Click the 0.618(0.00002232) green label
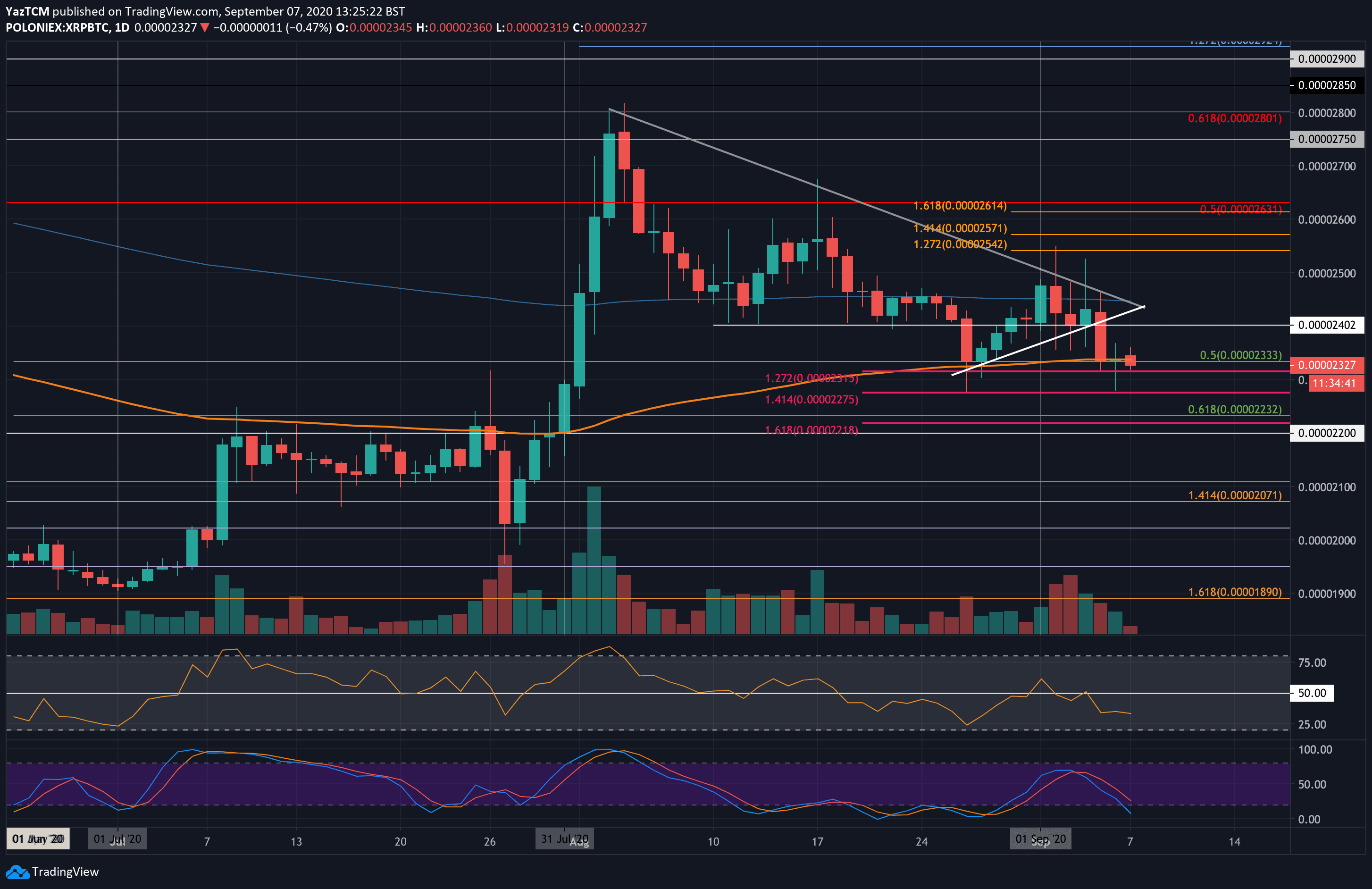1372x889 pixels. click(1235, 409)
